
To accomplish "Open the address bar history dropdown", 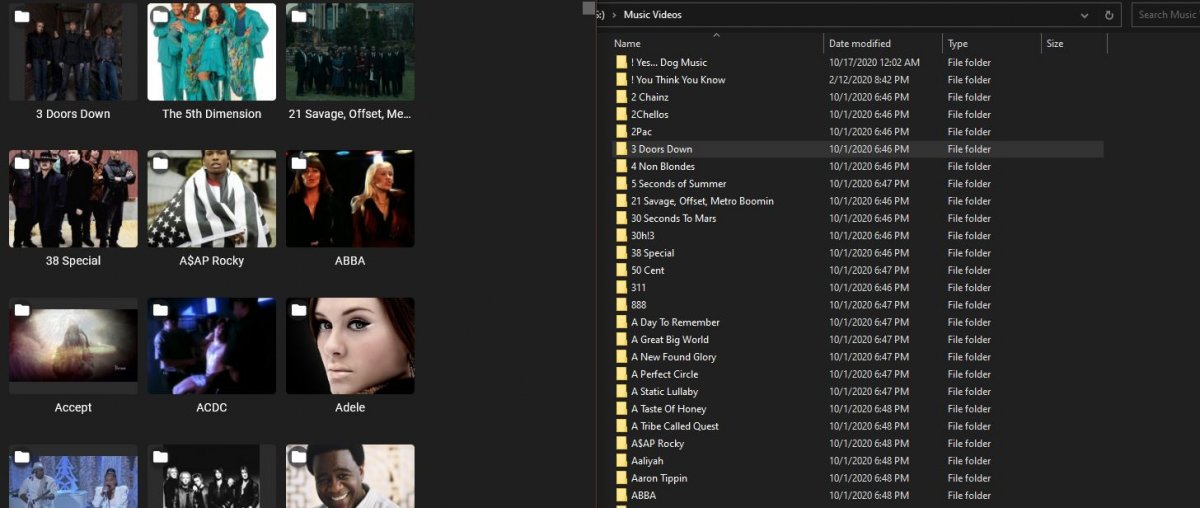I will [1085, 15].
